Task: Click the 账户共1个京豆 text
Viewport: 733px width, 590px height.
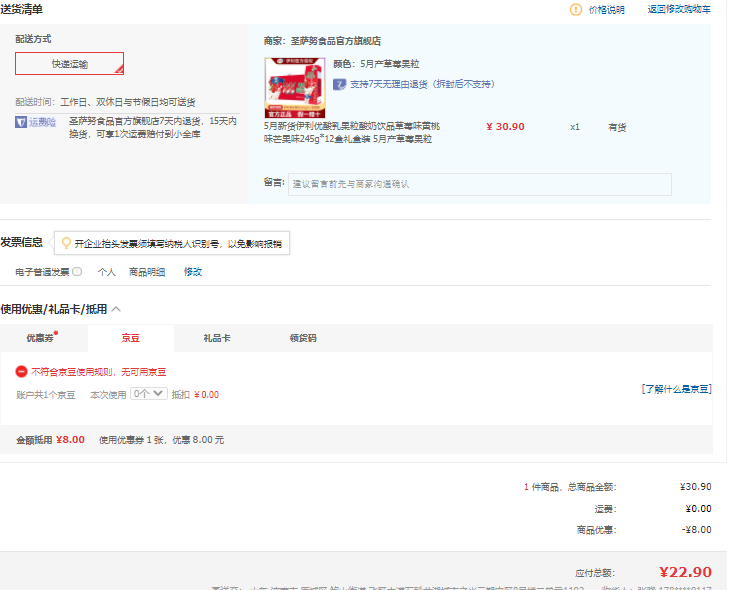Action: pos(46,395)
